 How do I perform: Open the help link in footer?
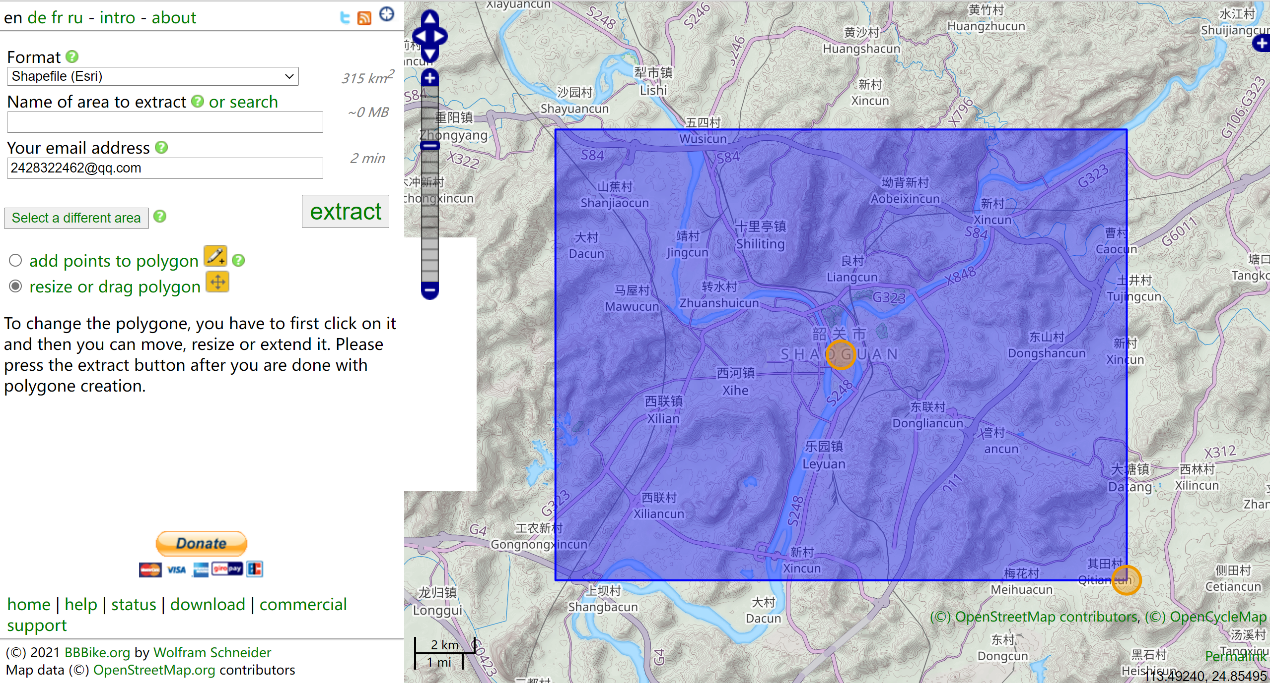pos(81,604)
